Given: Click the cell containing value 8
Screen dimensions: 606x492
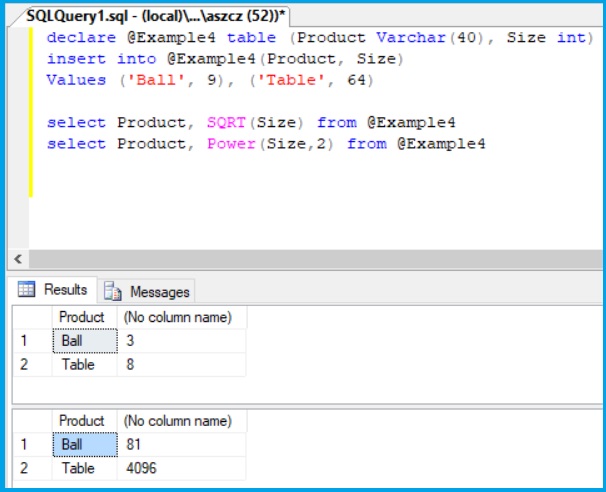Looking at the screenshot, I should coord(181,365).
